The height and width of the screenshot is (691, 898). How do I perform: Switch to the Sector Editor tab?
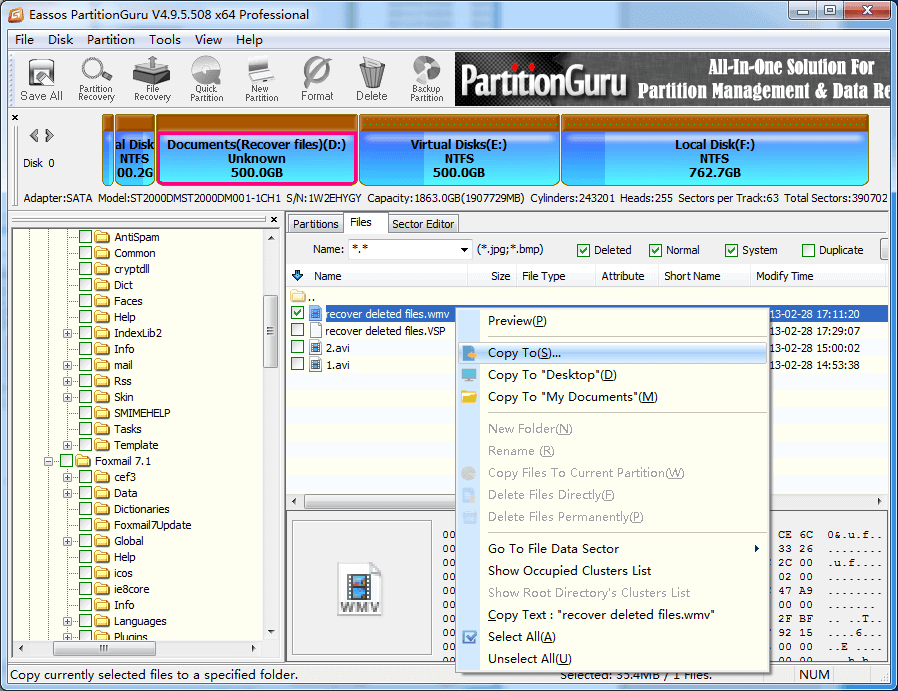(422, 224)
